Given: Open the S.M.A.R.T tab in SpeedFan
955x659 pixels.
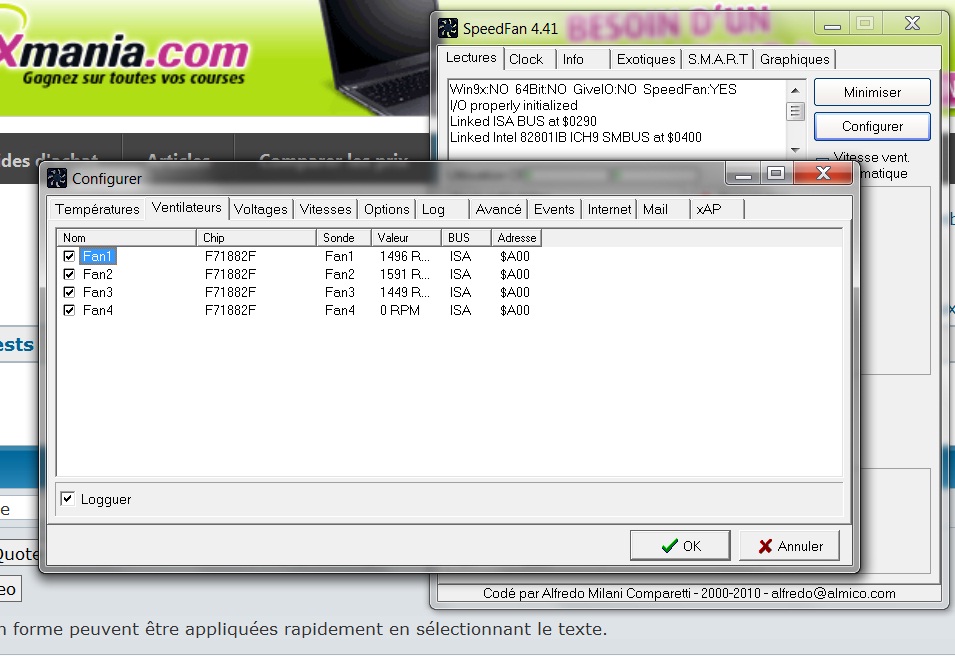Looking at the screenshot, I should (717, 59).
